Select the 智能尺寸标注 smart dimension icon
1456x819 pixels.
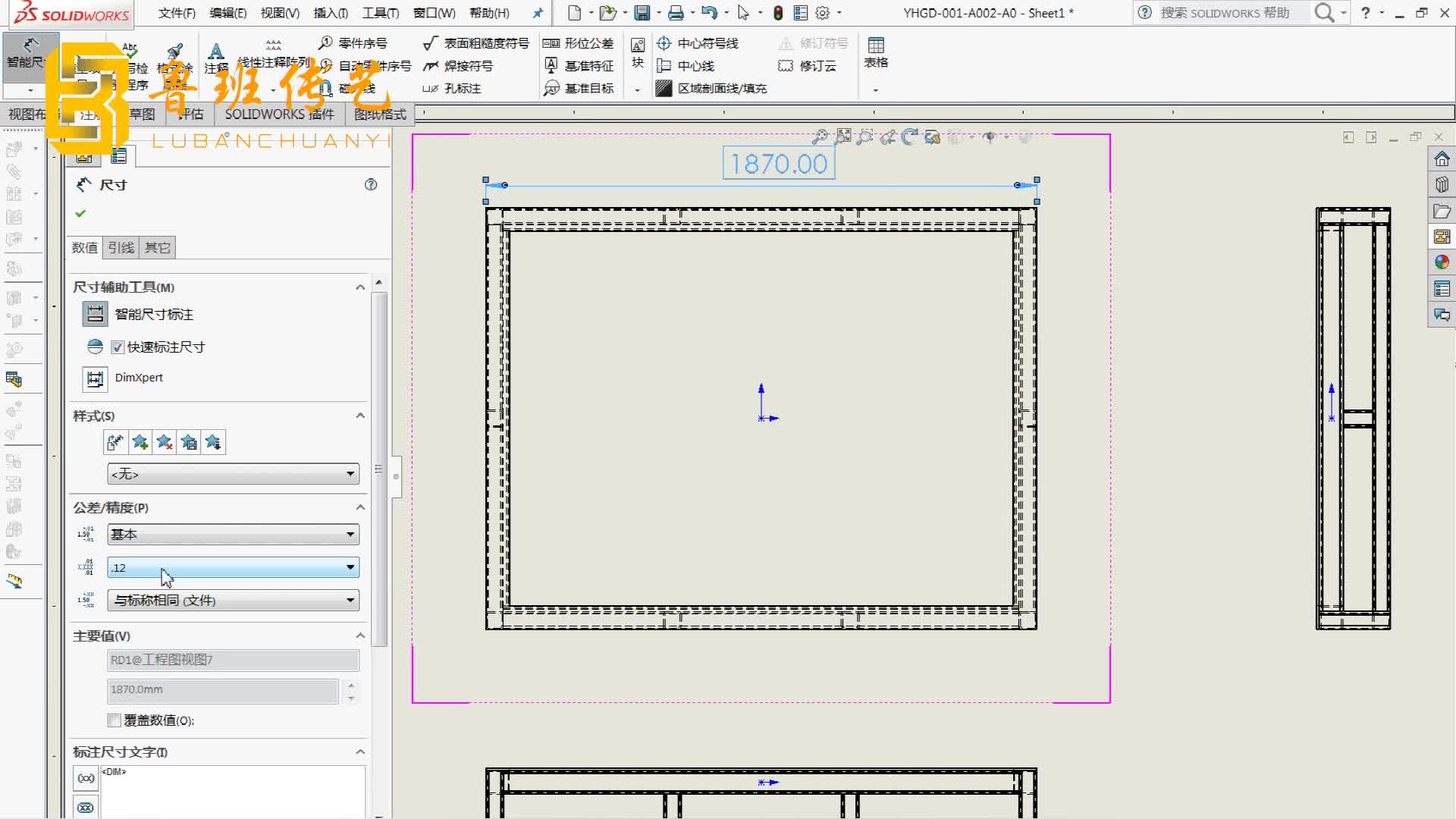click(x=95, y=314)
